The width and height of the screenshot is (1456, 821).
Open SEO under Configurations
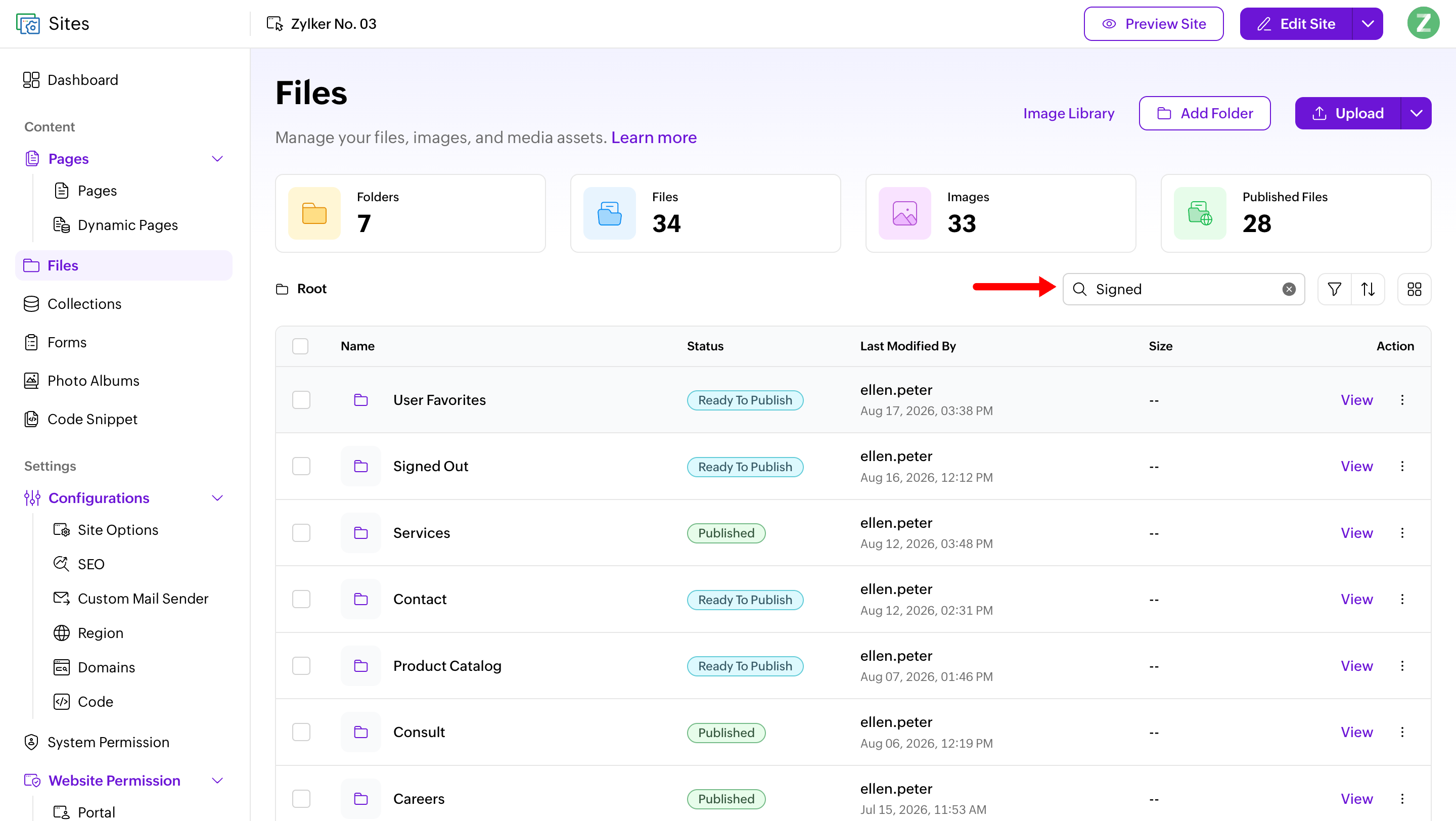(x=79, y=564)
